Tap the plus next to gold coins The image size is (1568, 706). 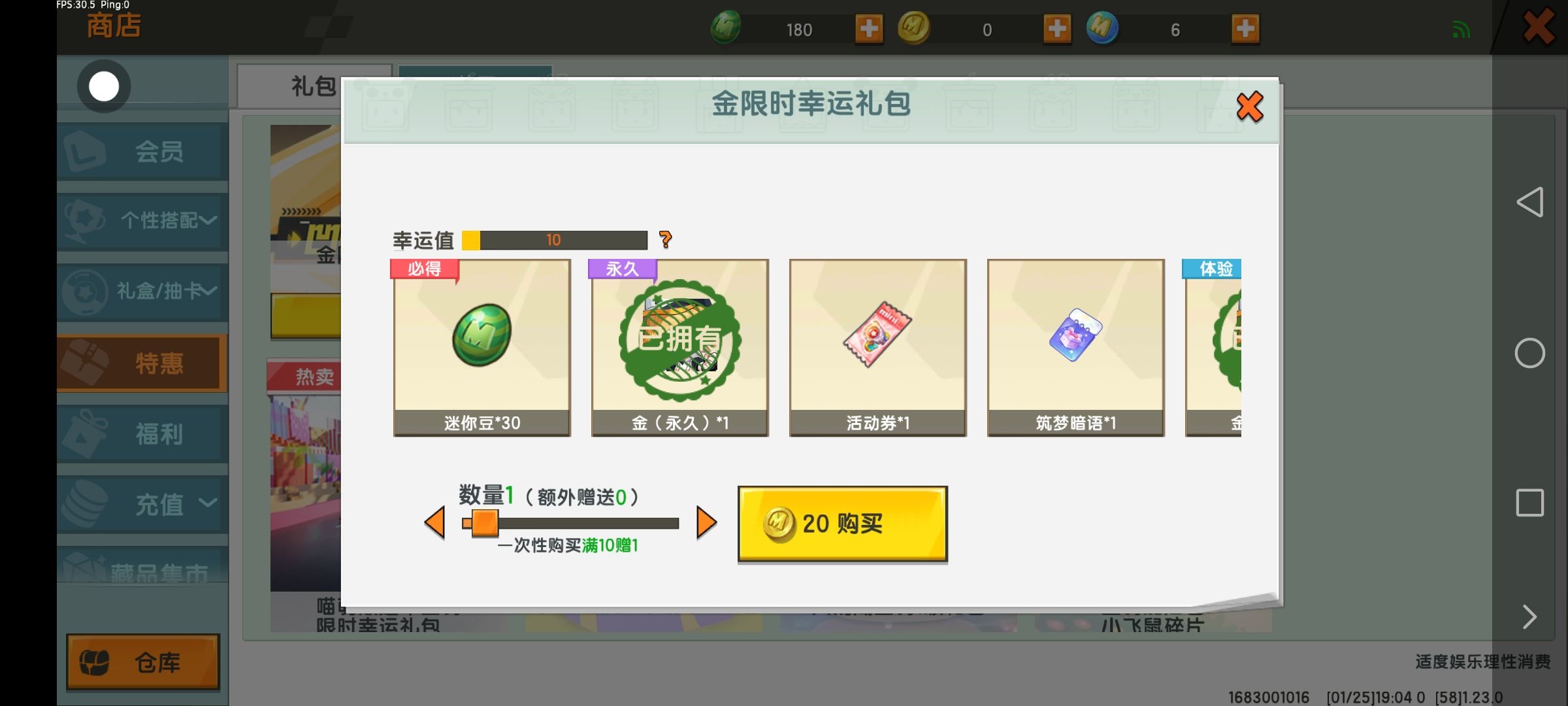pyautogui.click(x=1057, y=29)
